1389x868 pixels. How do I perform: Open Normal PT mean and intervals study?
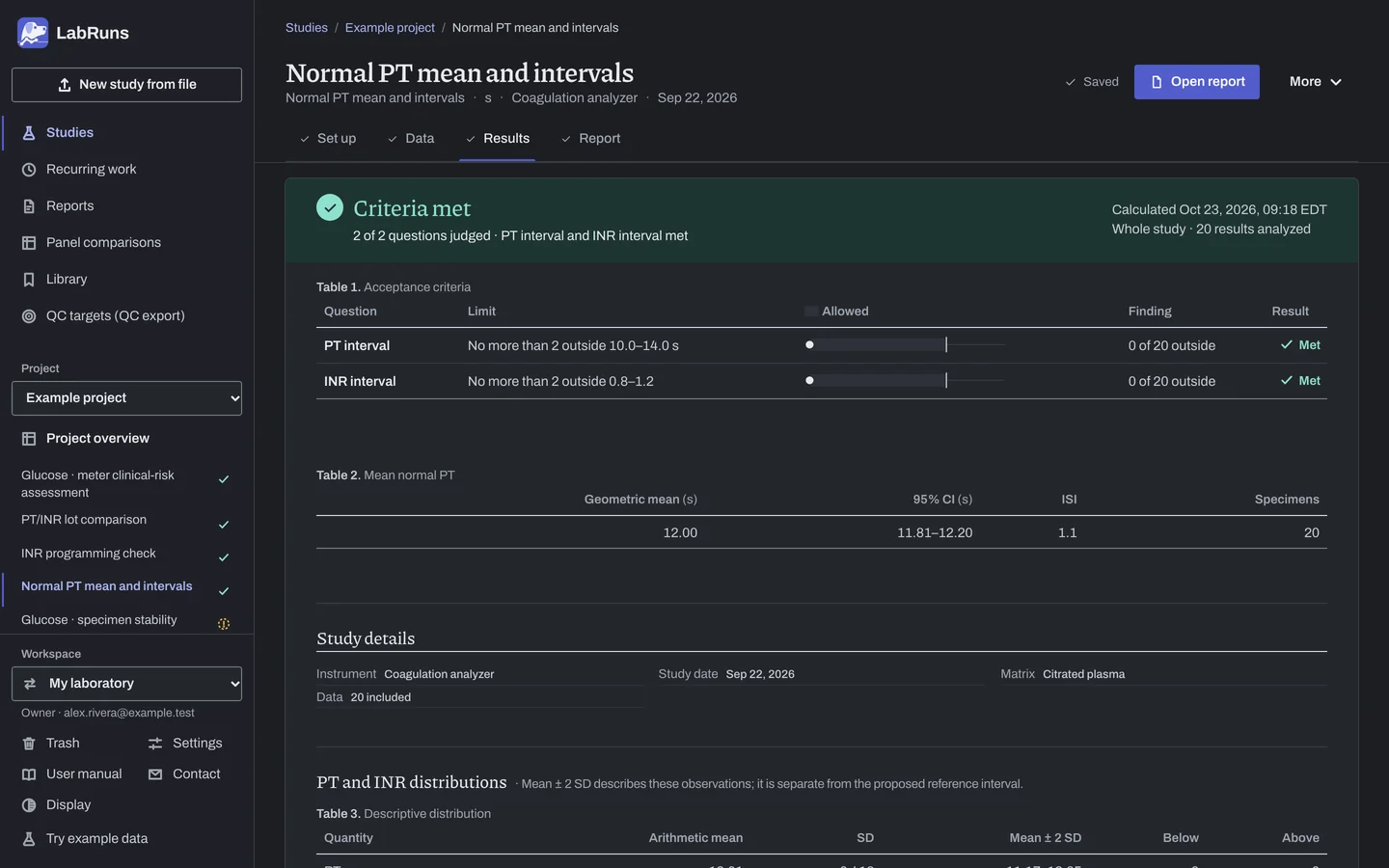(x=126, y=587)
